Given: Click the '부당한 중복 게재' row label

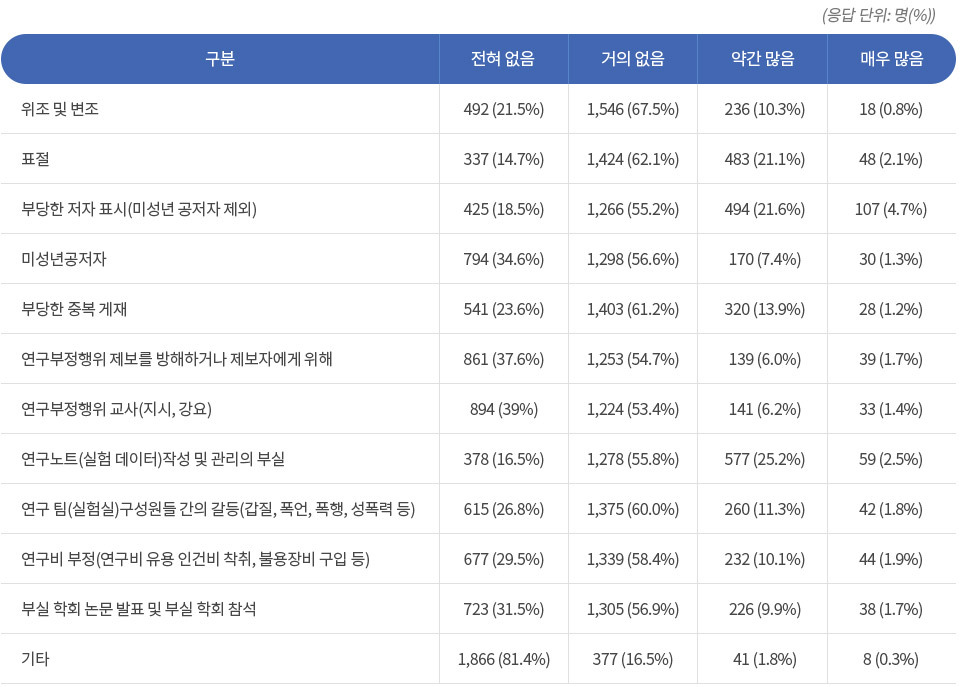Looking at the screenshot, I should 74,309.
